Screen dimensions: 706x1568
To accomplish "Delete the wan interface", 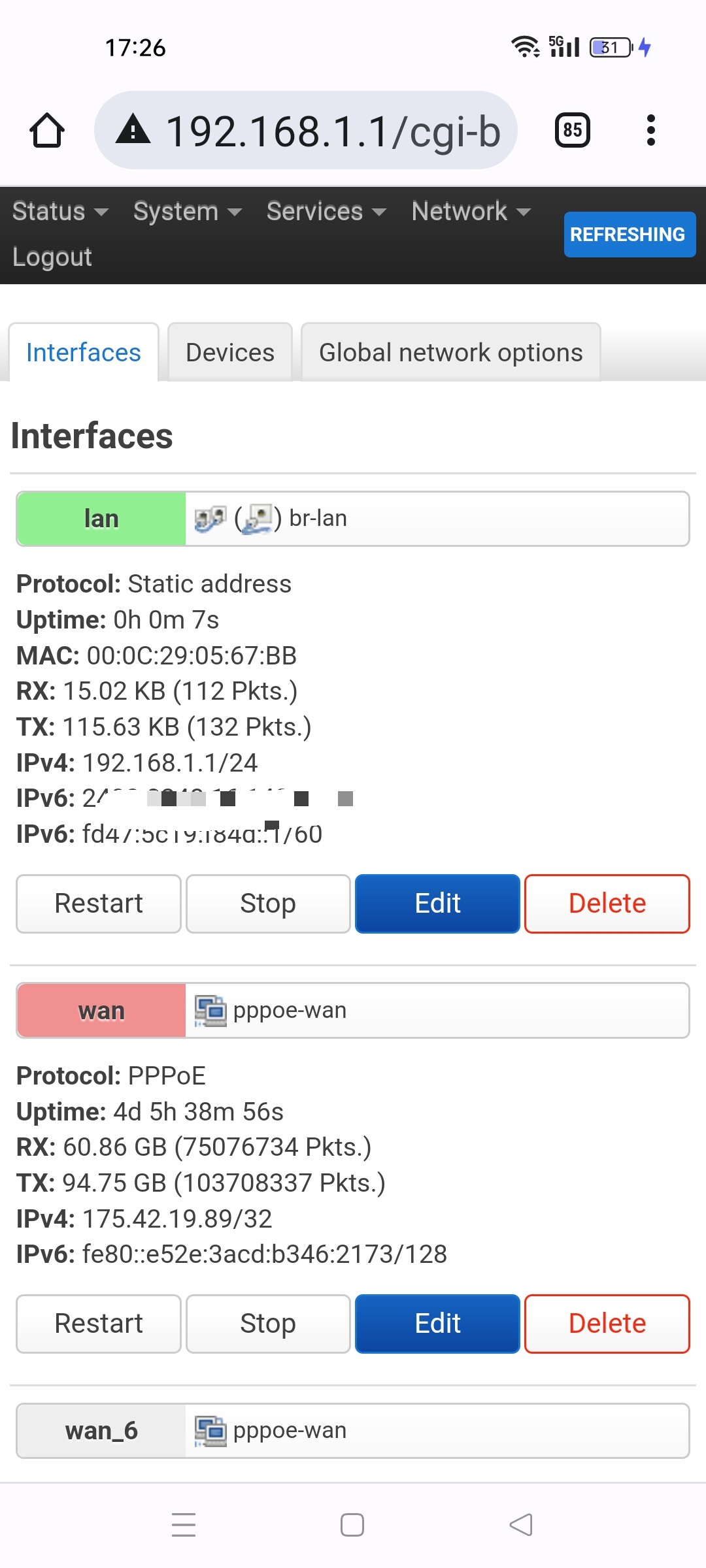I will coord(607,1324).
